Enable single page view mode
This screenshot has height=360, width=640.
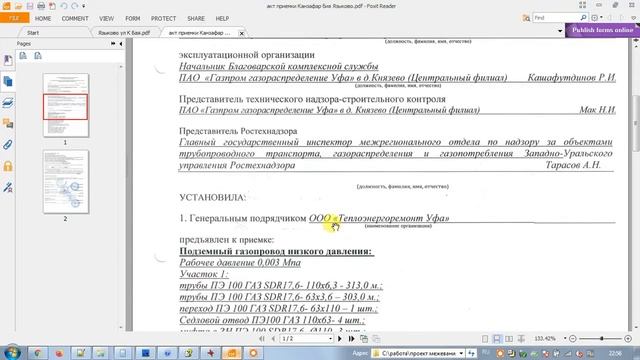pos(485,339)
